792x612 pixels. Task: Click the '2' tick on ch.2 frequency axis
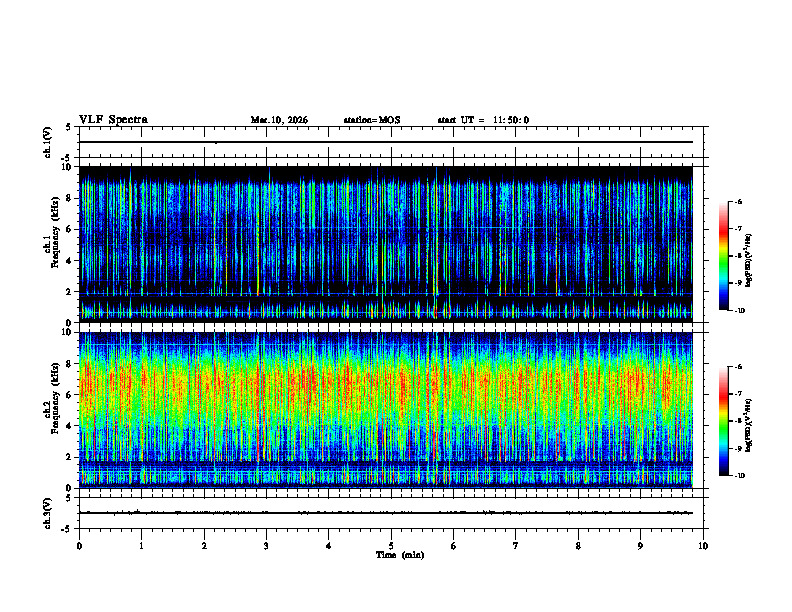[x=69, y=457]
